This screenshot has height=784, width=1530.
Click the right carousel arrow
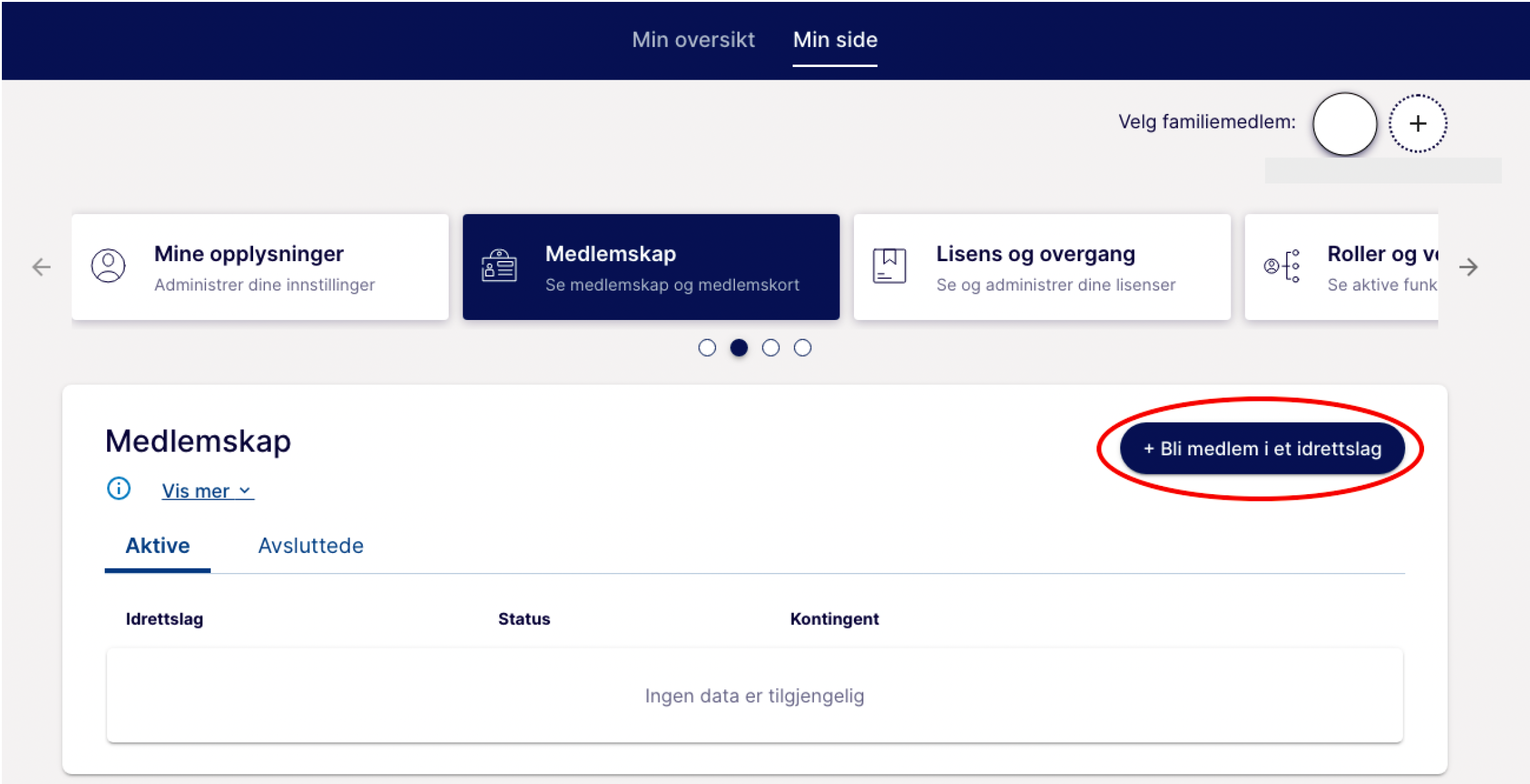point(1468,267)
